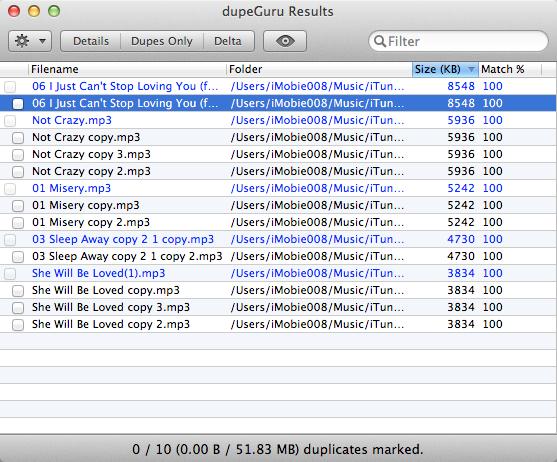Select the Not Crazy.mp3 reference row
The width and height of the screenshot is (557, 462).
pyautogui.click(x=278, y=120)
